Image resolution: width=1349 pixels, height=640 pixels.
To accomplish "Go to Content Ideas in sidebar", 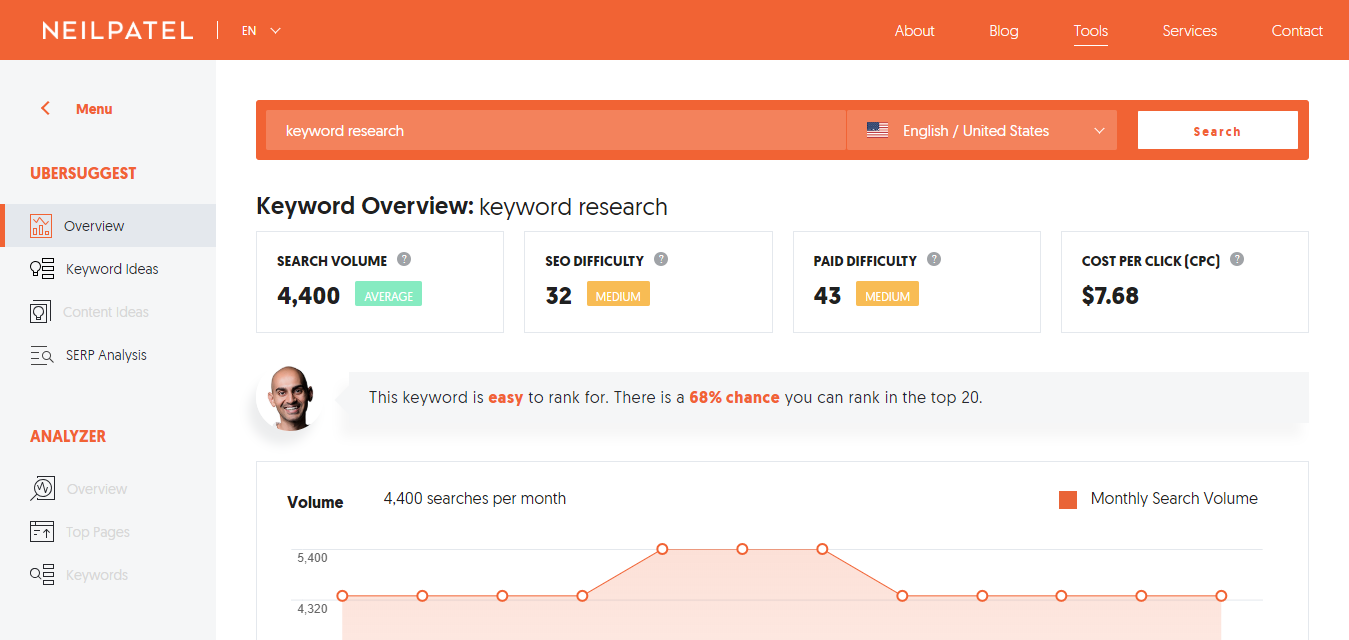I will point(108,312).
